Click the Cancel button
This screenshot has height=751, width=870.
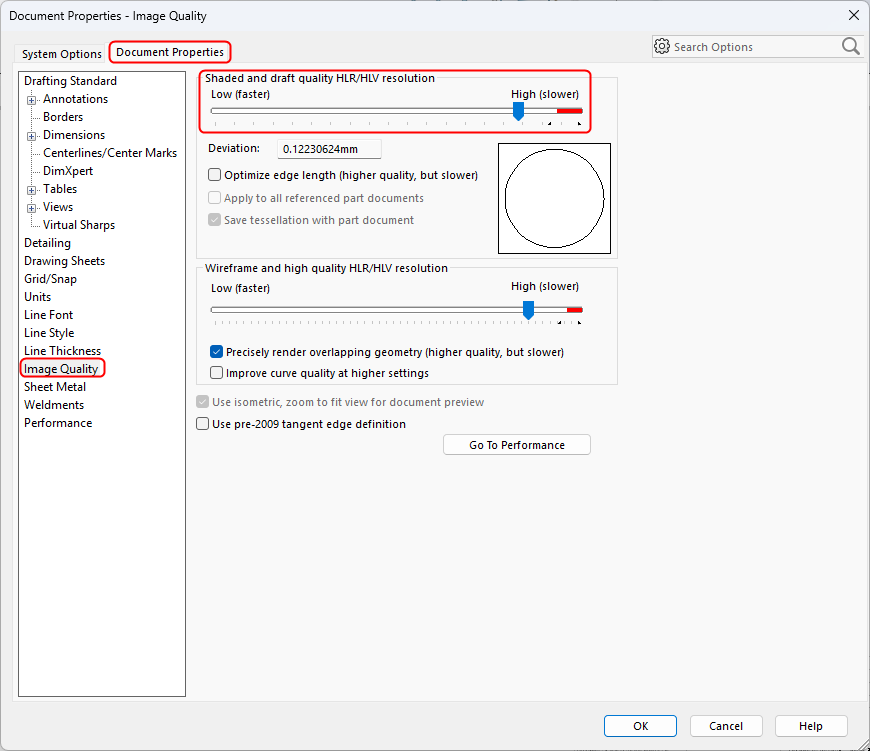point(725,726)
